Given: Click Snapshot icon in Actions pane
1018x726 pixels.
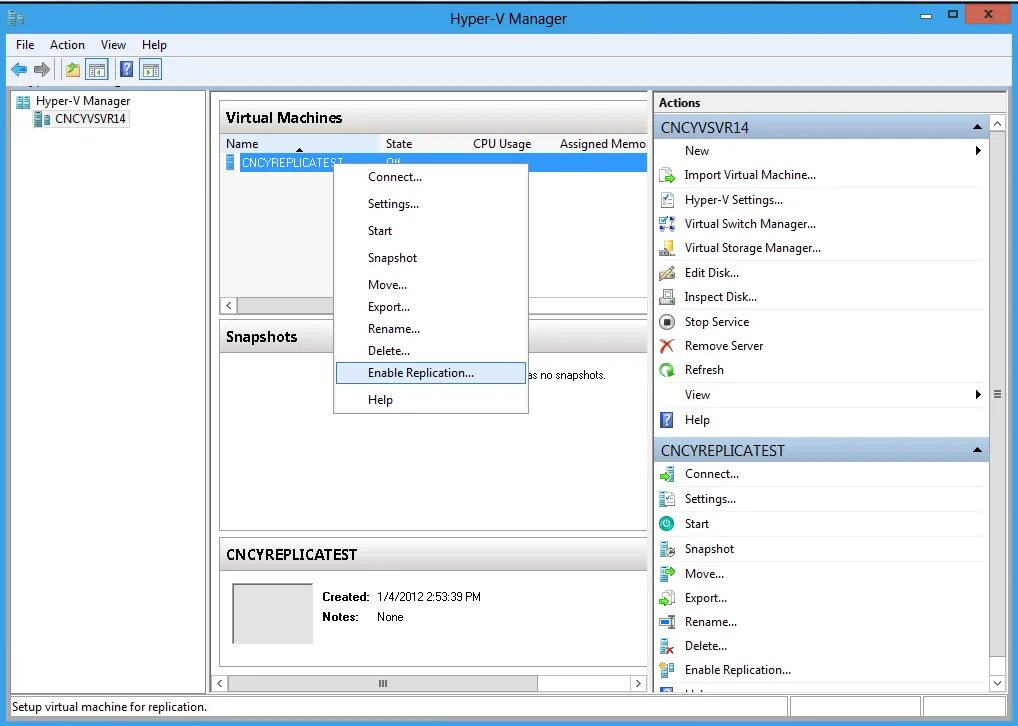Looking at the screenshot, I should point(667,549).
